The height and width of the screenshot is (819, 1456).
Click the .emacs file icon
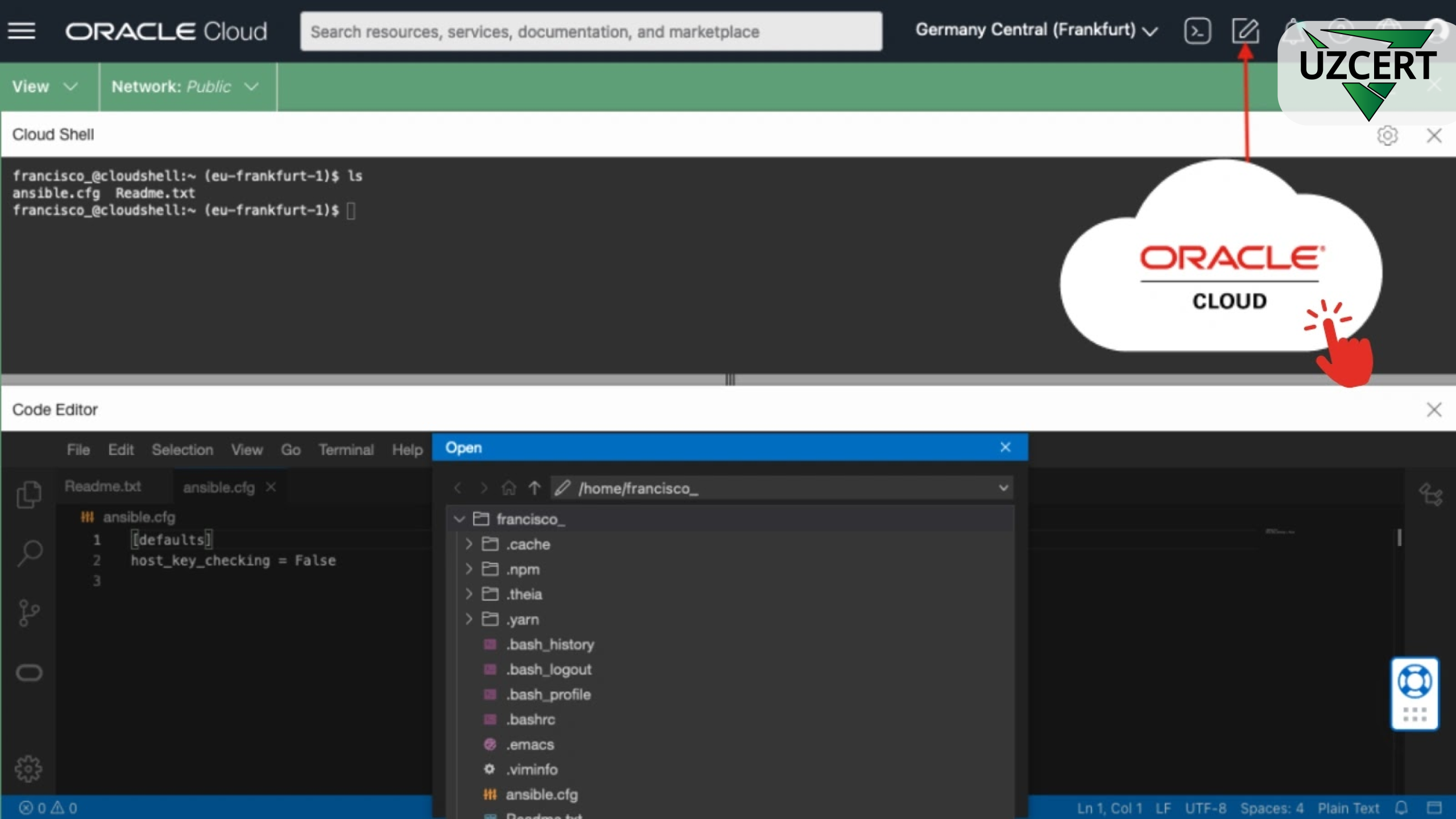490,744
